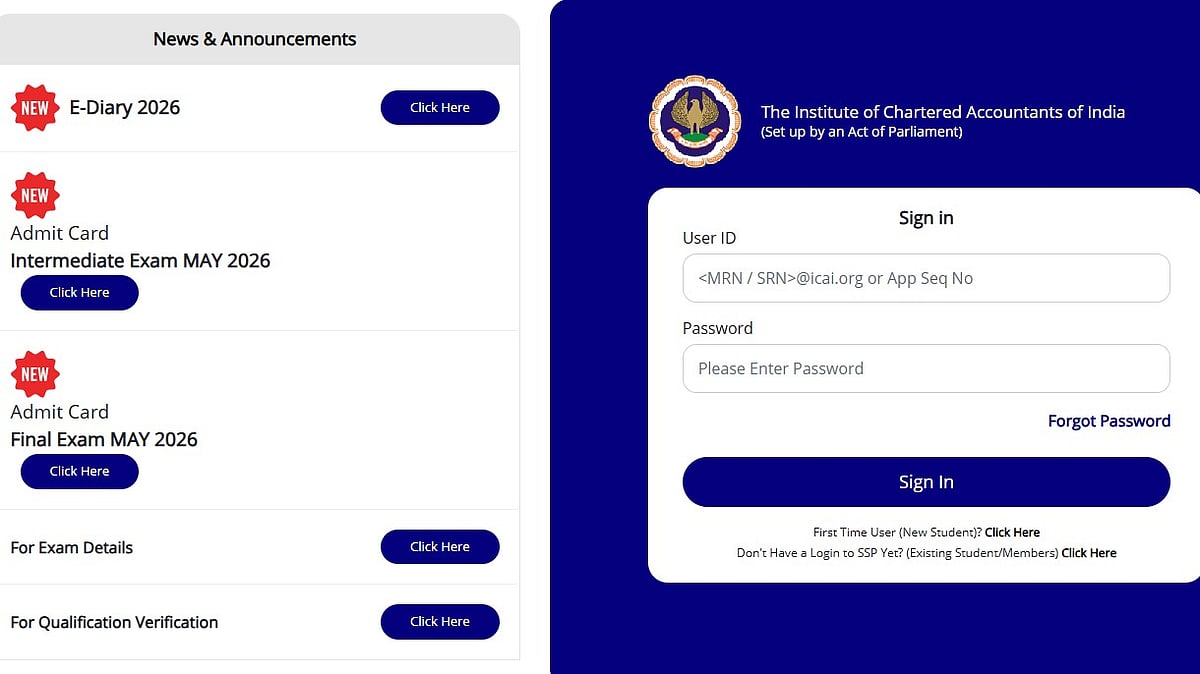
Task: Click the News & Announcements header
Action: pyautogui.click(x=255, y=40)
